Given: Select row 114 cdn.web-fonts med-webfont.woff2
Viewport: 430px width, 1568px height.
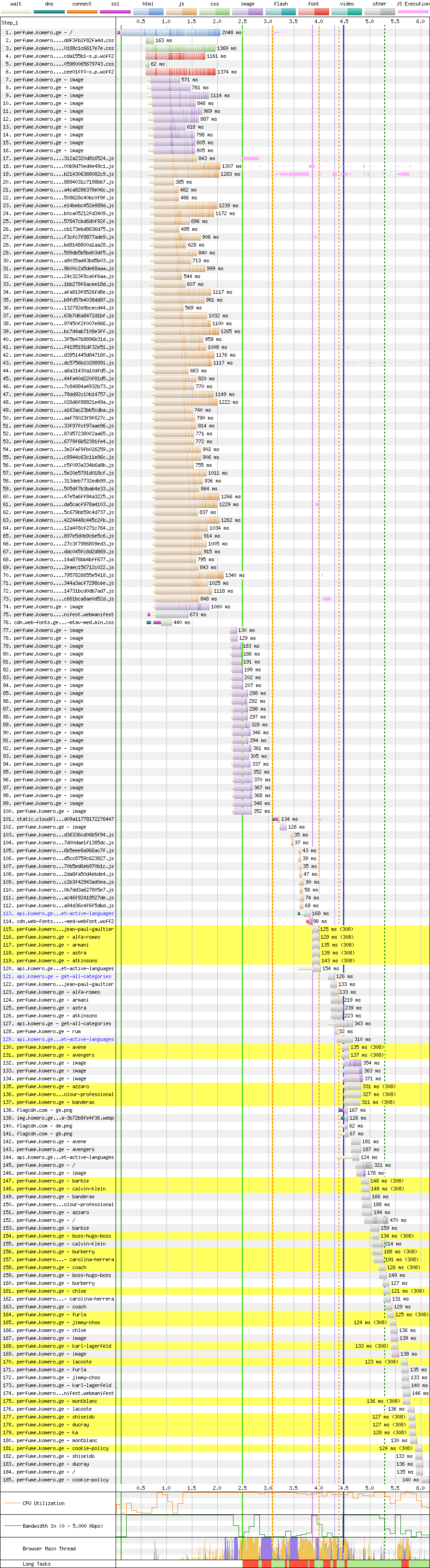Looking at the screenshot, I should [x=58, y=921].
